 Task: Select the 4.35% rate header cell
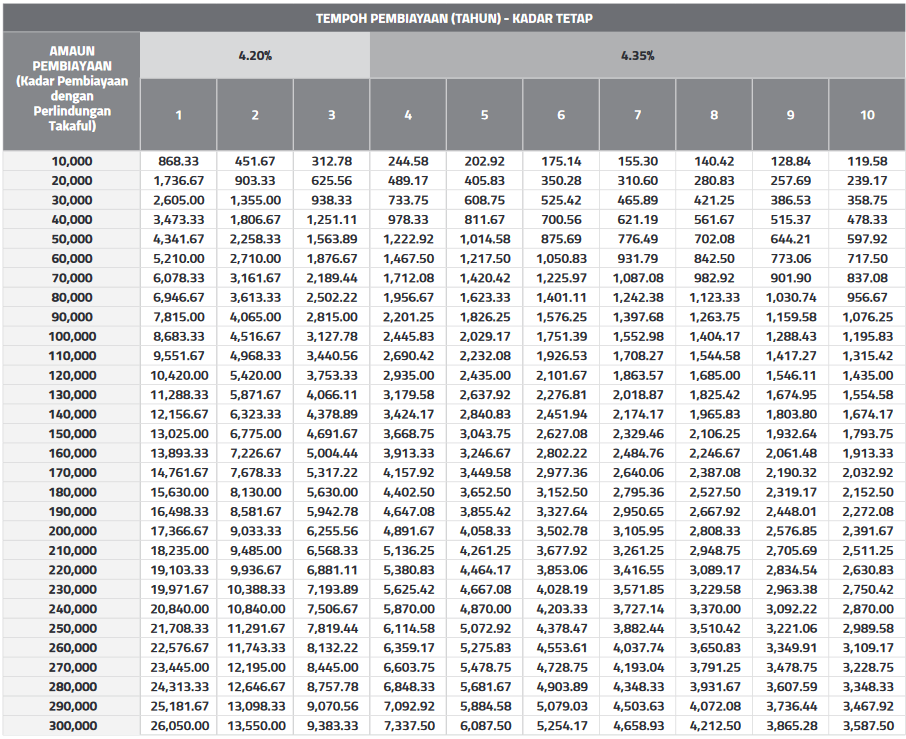[637, 56]
